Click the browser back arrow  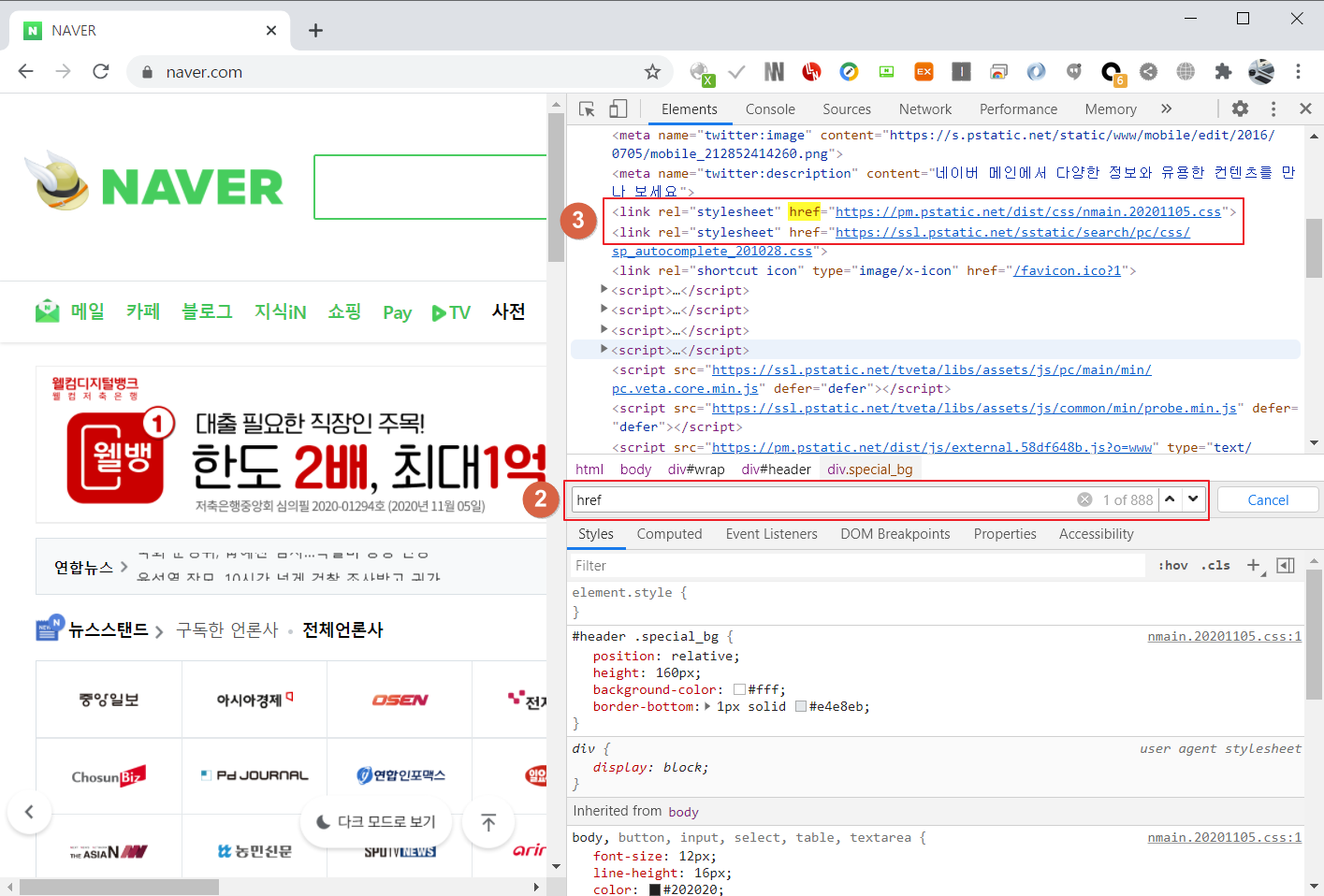point(26,71)
